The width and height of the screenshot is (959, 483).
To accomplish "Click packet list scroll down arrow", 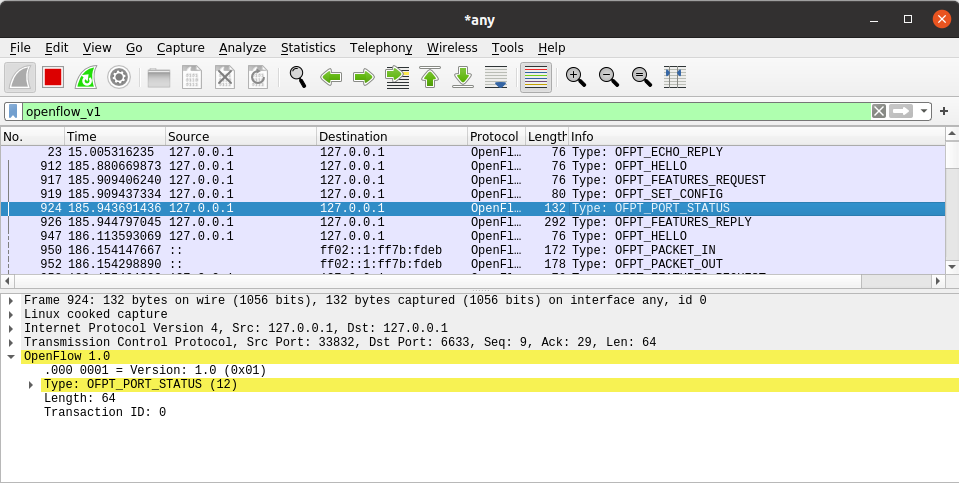I will pyautogui.click(x=952, y=267).
